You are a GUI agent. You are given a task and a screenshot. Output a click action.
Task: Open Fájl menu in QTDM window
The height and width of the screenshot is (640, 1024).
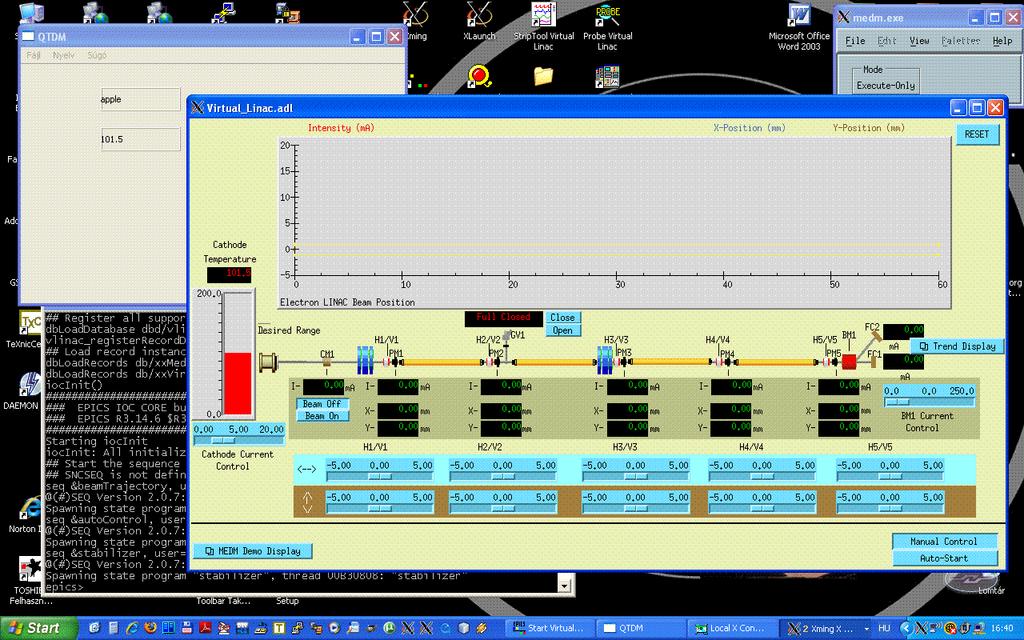point(33,56)
